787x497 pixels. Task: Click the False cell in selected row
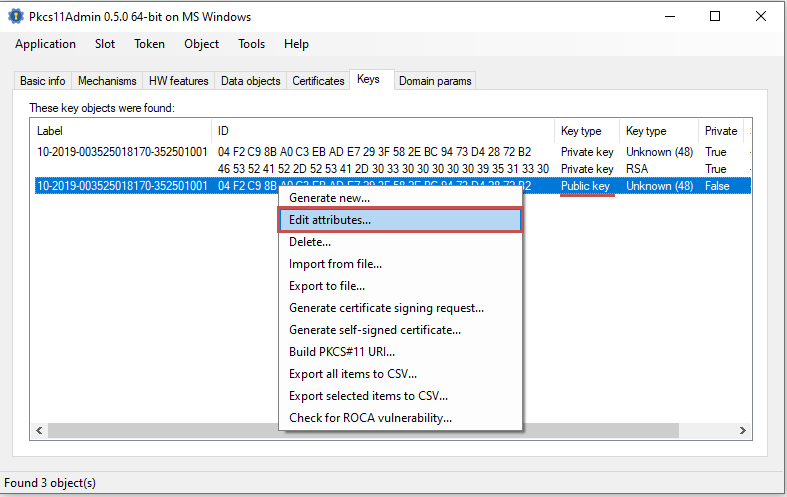coord(717,186)
